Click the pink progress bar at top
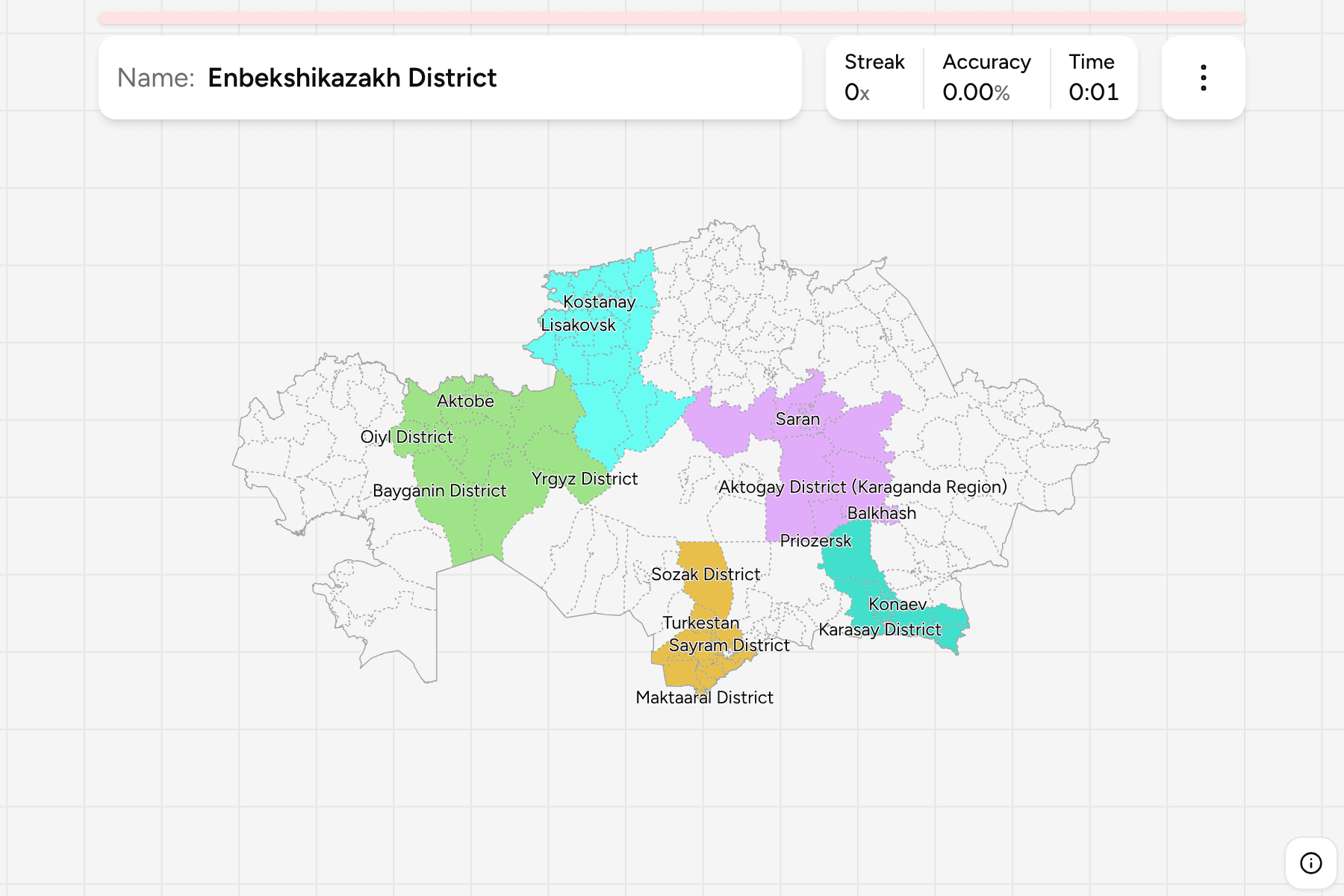Image resolution: width=1344 pixels, height=896 pixels. coord(672,18)
